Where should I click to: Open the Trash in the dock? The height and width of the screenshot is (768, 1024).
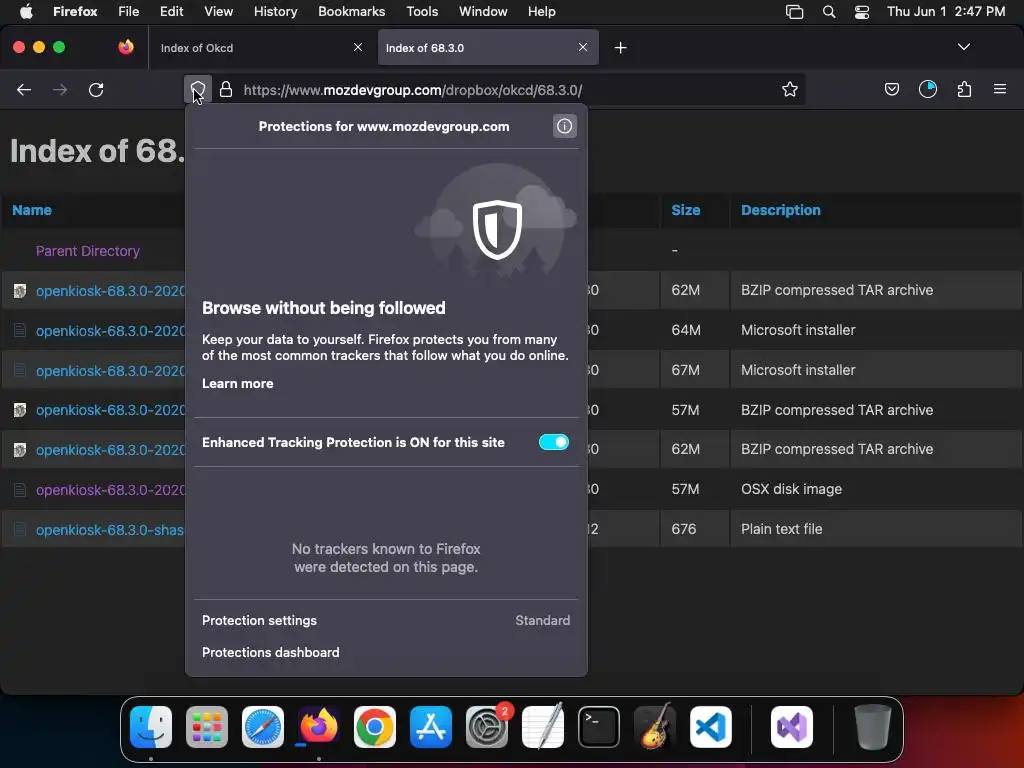pyautogui.click(x=872, y=727)
